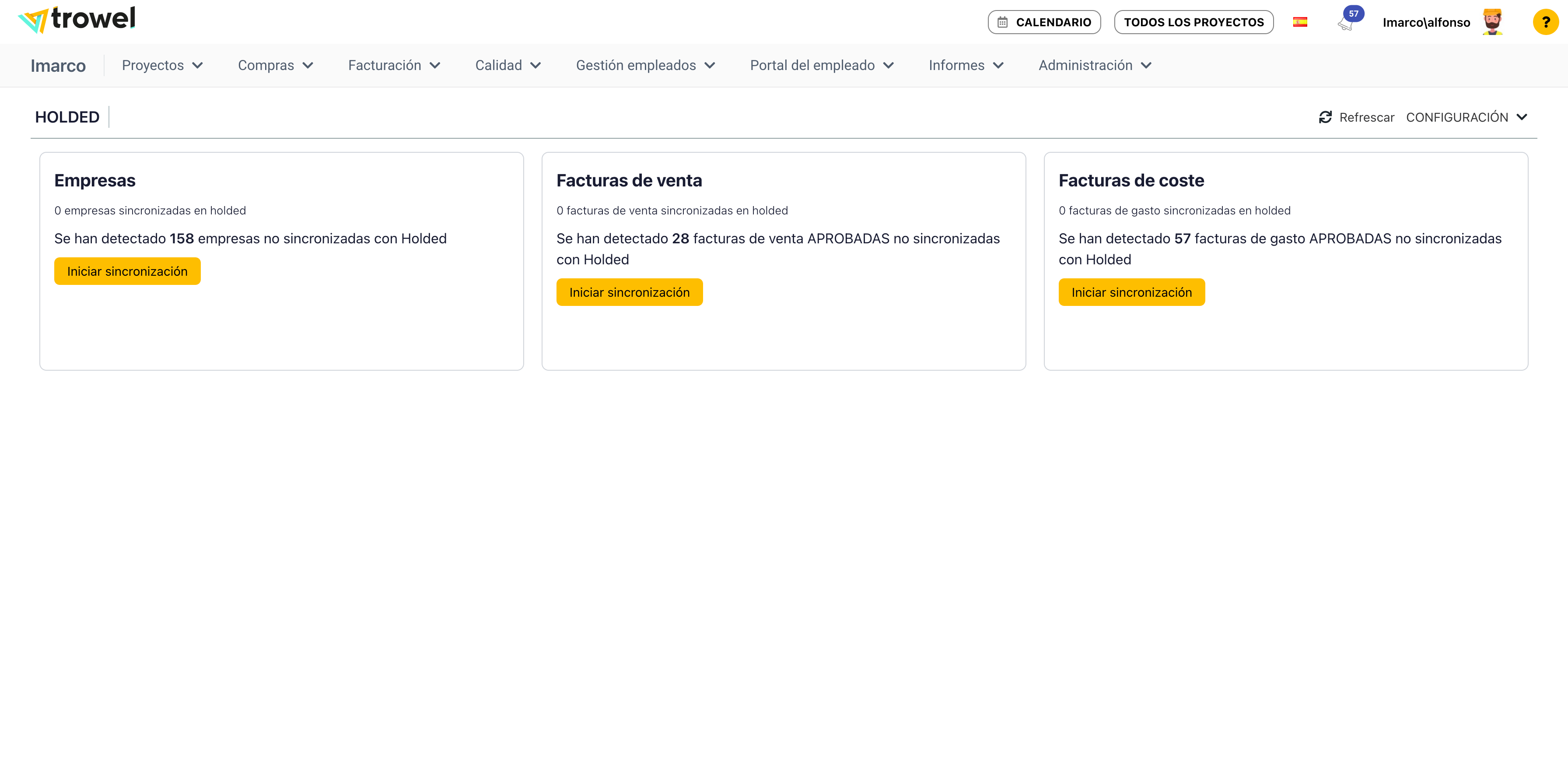Open the Facturación menu

point(394,66)
